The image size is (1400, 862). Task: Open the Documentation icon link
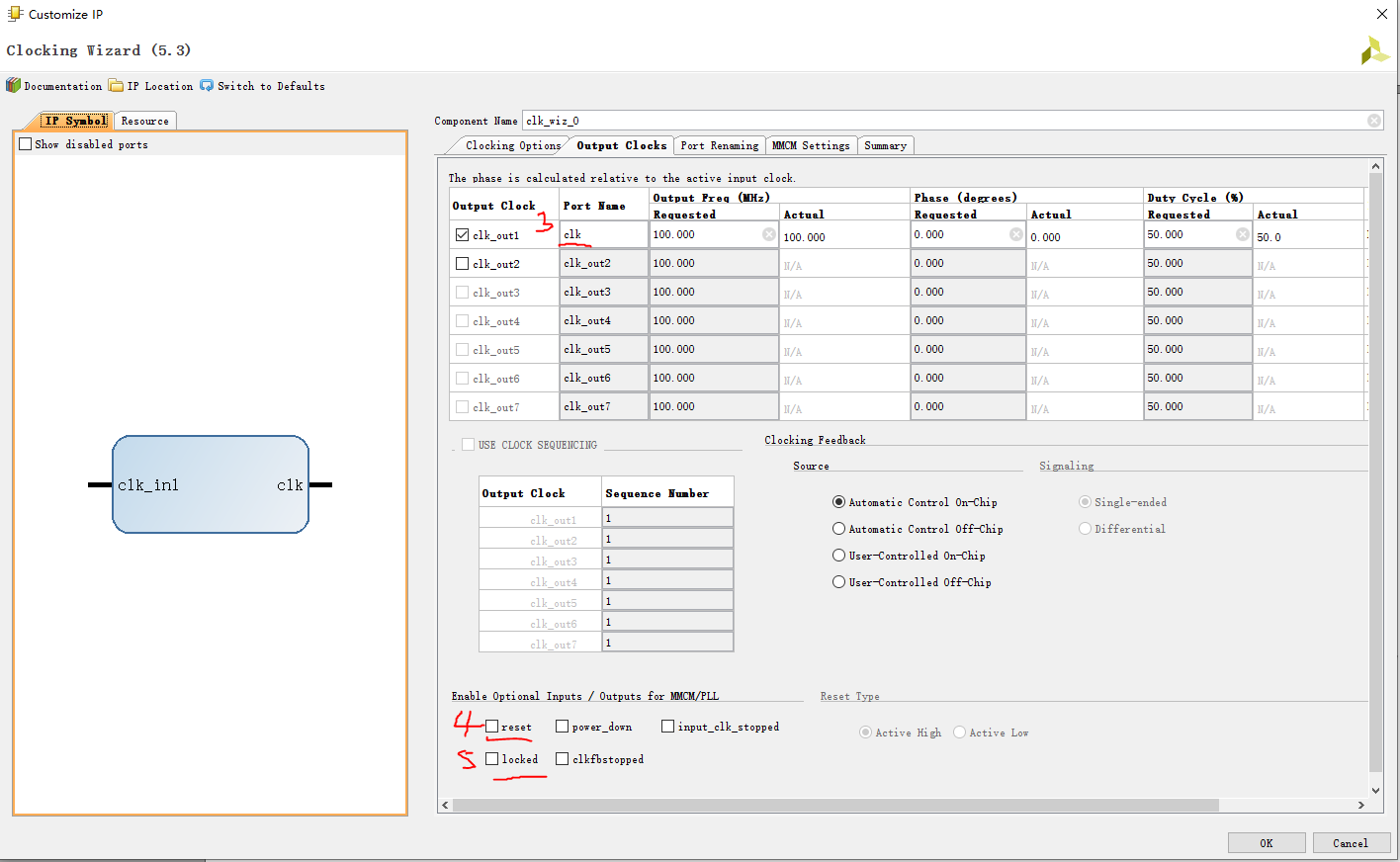(13, 86)
